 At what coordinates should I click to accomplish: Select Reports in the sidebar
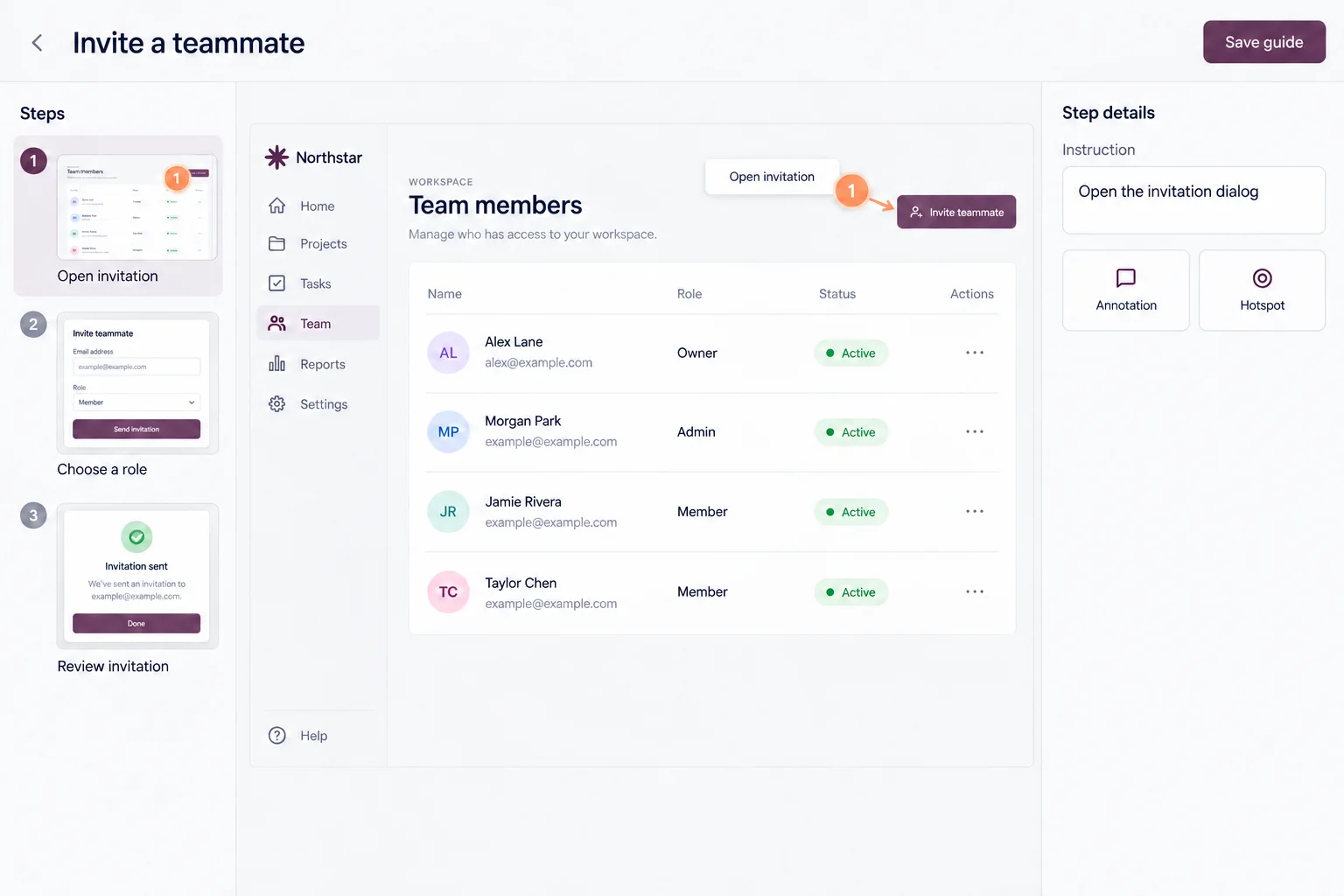[318, 364]
